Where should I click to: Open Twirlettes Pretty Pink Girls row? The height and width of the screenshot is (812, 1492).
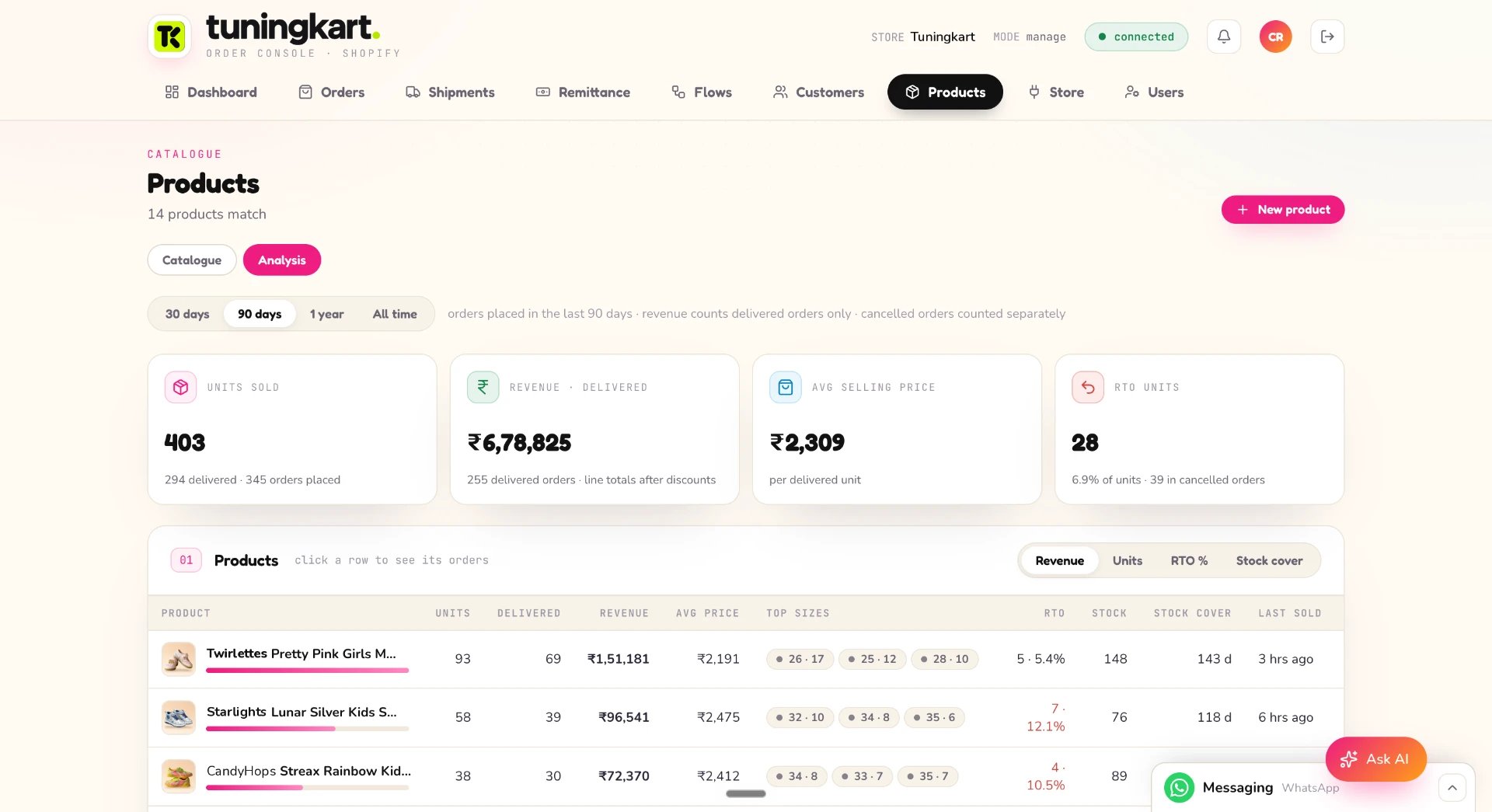pyautogui.click(x=745, y=659)
